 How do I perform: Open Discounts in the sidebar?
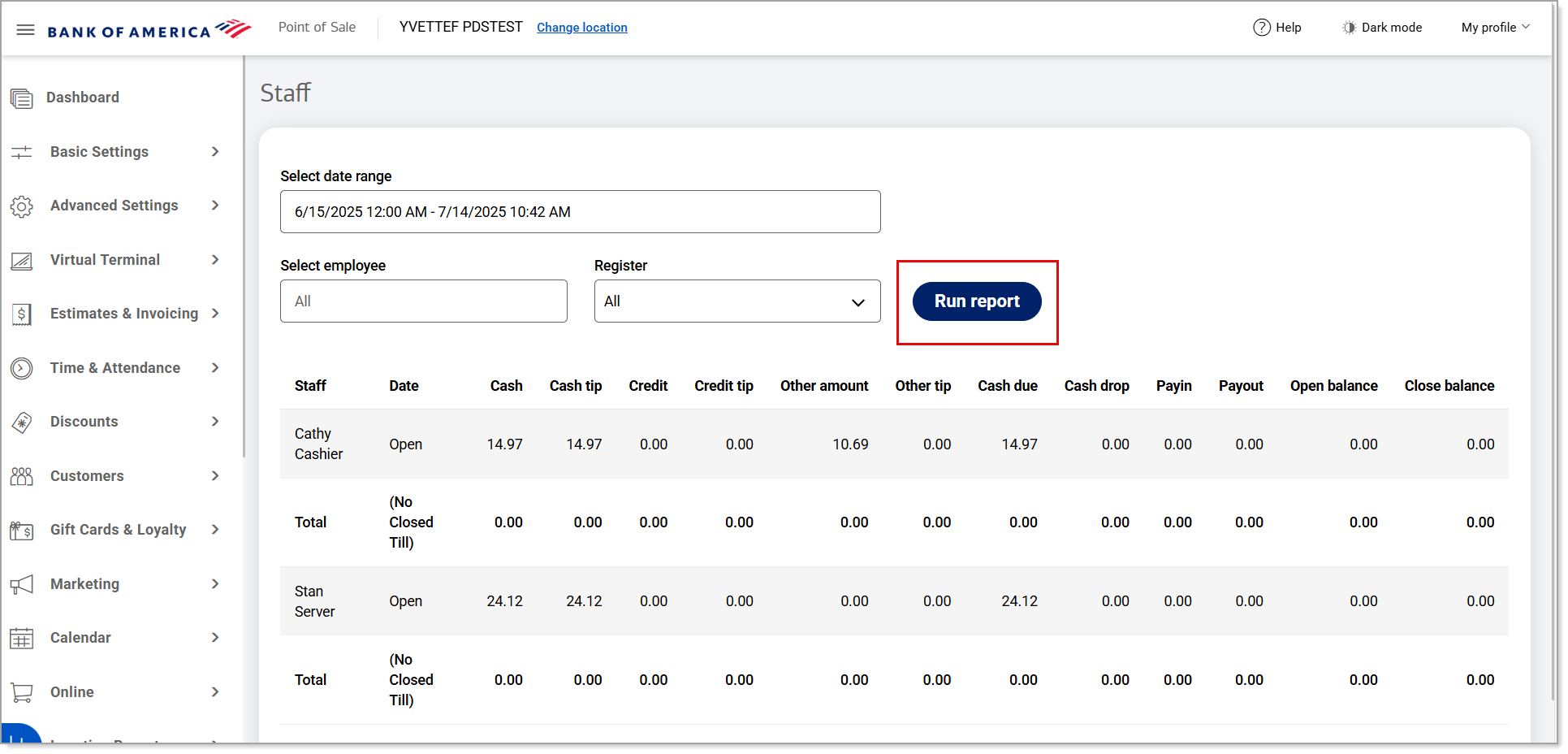(84, 422)
